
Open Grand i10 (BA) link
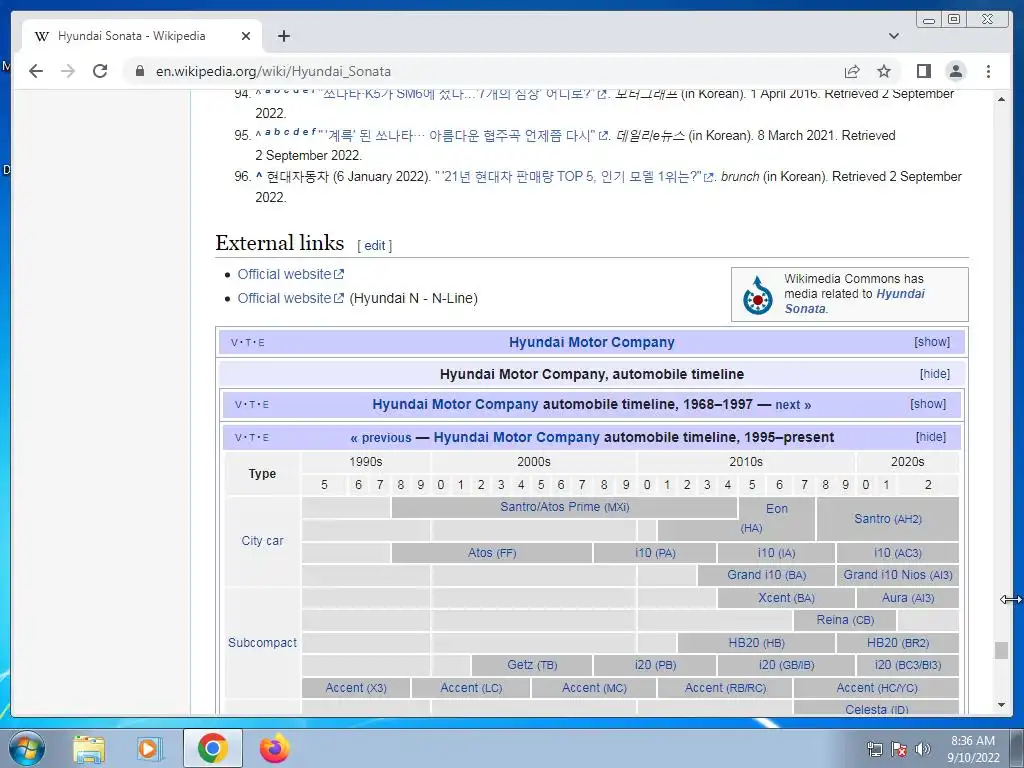point(767,575)
